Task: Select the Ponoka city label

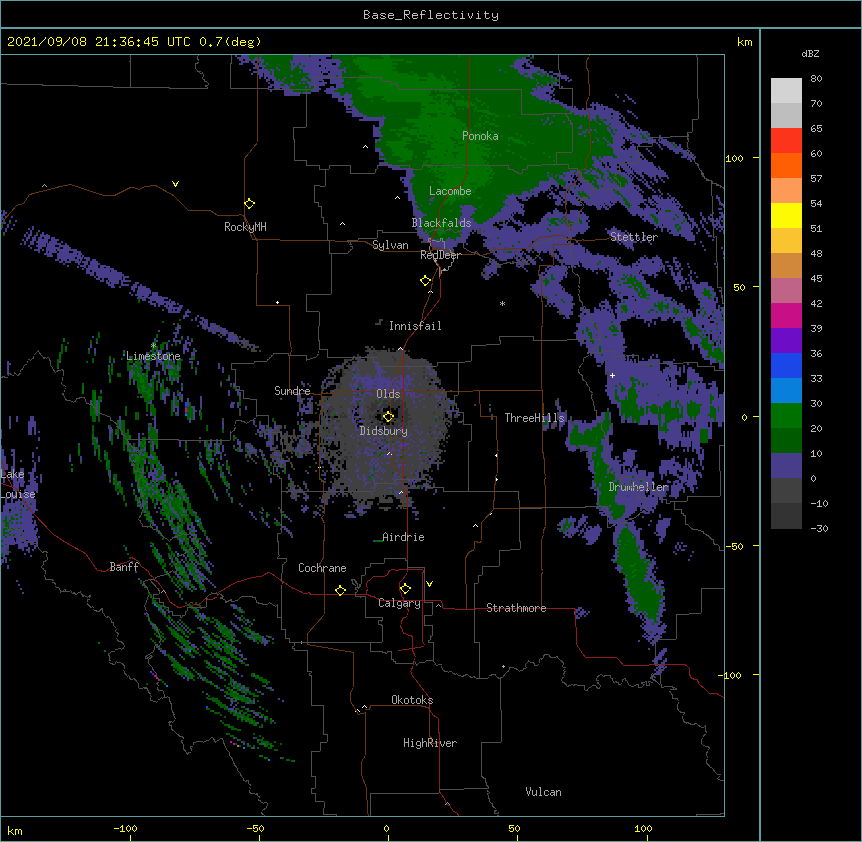Action: 480,136
